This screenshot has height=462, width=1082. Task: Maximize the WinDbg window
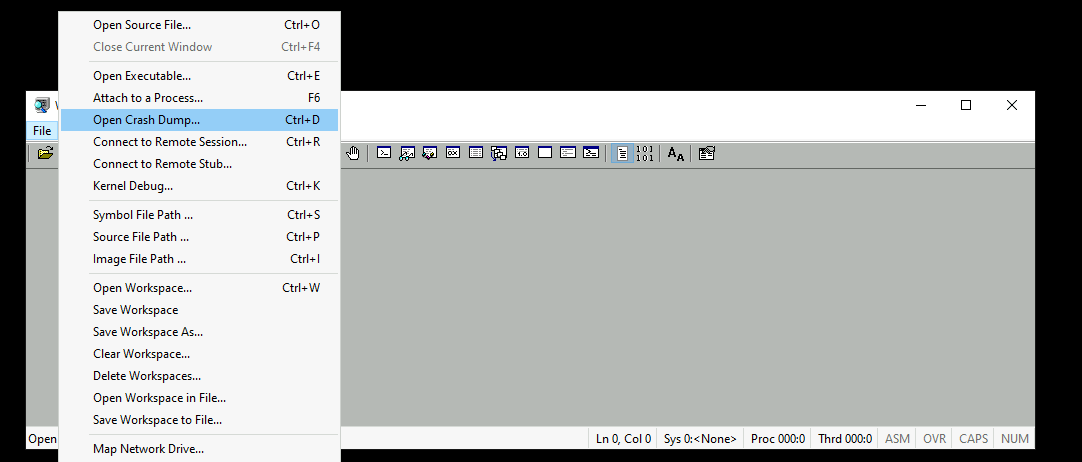click(966, 106)
